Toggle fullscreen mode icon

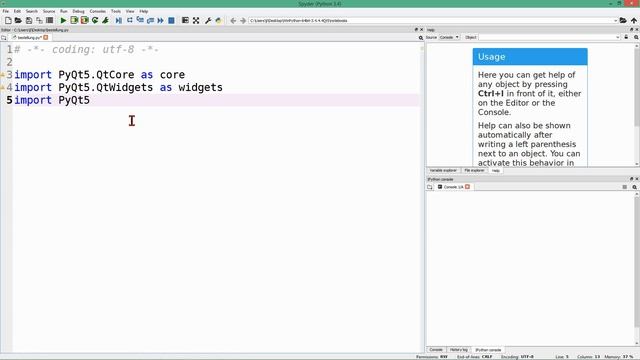click(x=196, y=20)
